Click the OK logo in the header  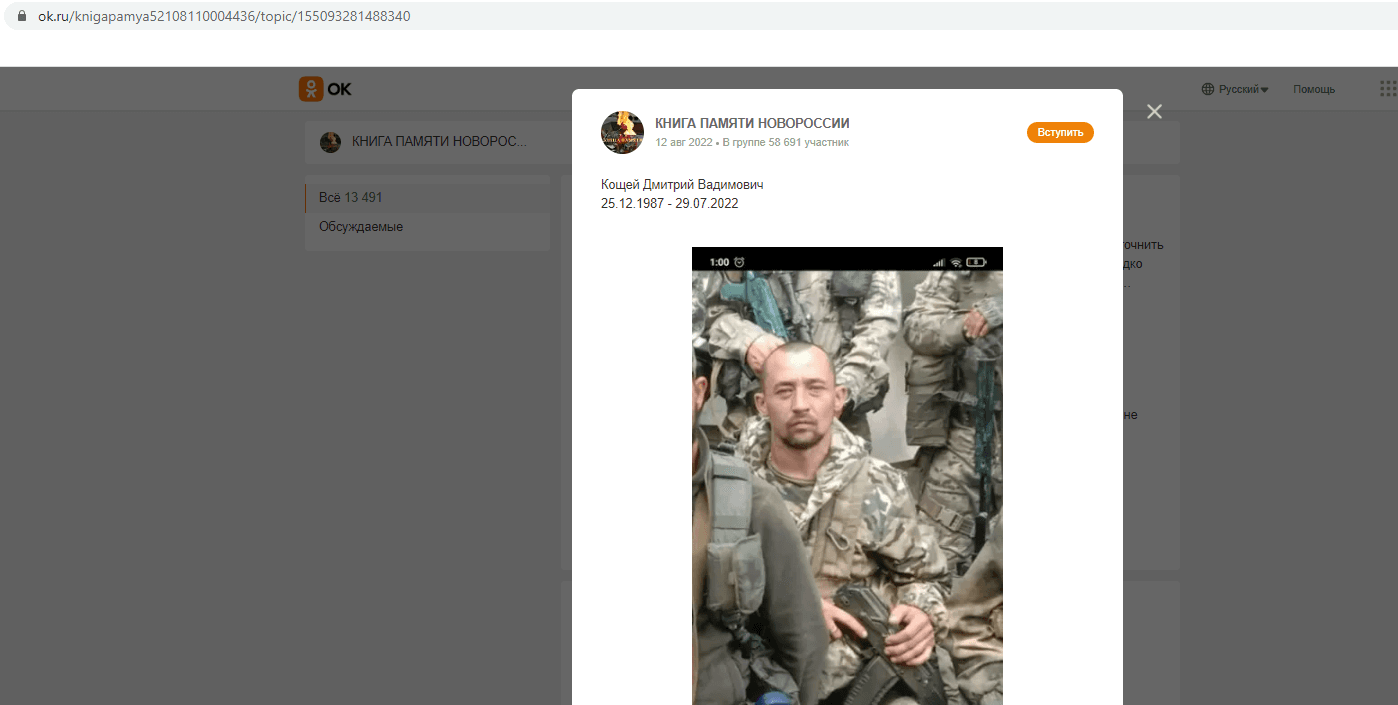coord(325,89)
